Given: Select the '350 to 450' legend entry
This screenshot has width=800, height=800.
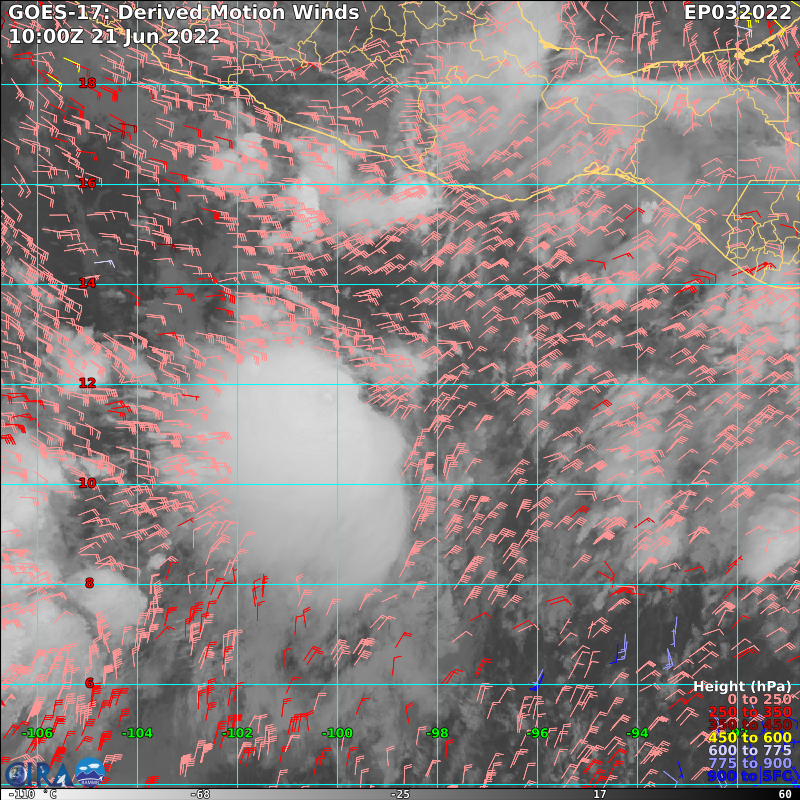Looking at the screenshot, I should tap(750, 725).
